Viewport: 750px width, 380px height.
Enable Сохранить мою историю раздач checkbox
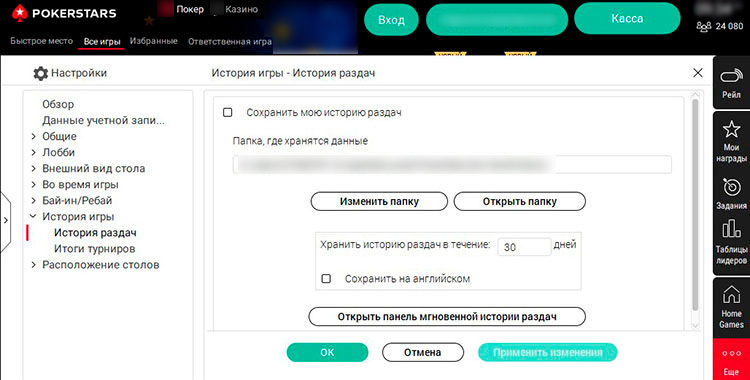point(228,112)
